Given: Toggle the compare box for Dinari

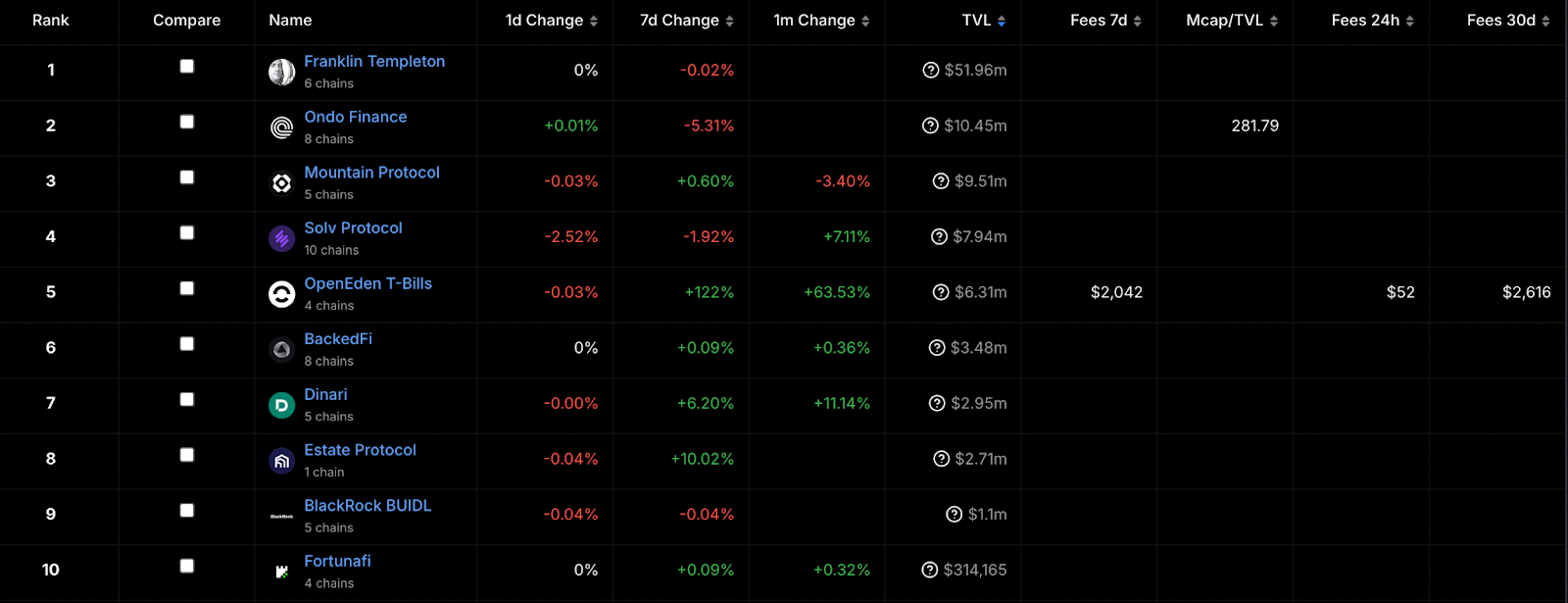Looking at the screenshot, I should tap(186, 399).
